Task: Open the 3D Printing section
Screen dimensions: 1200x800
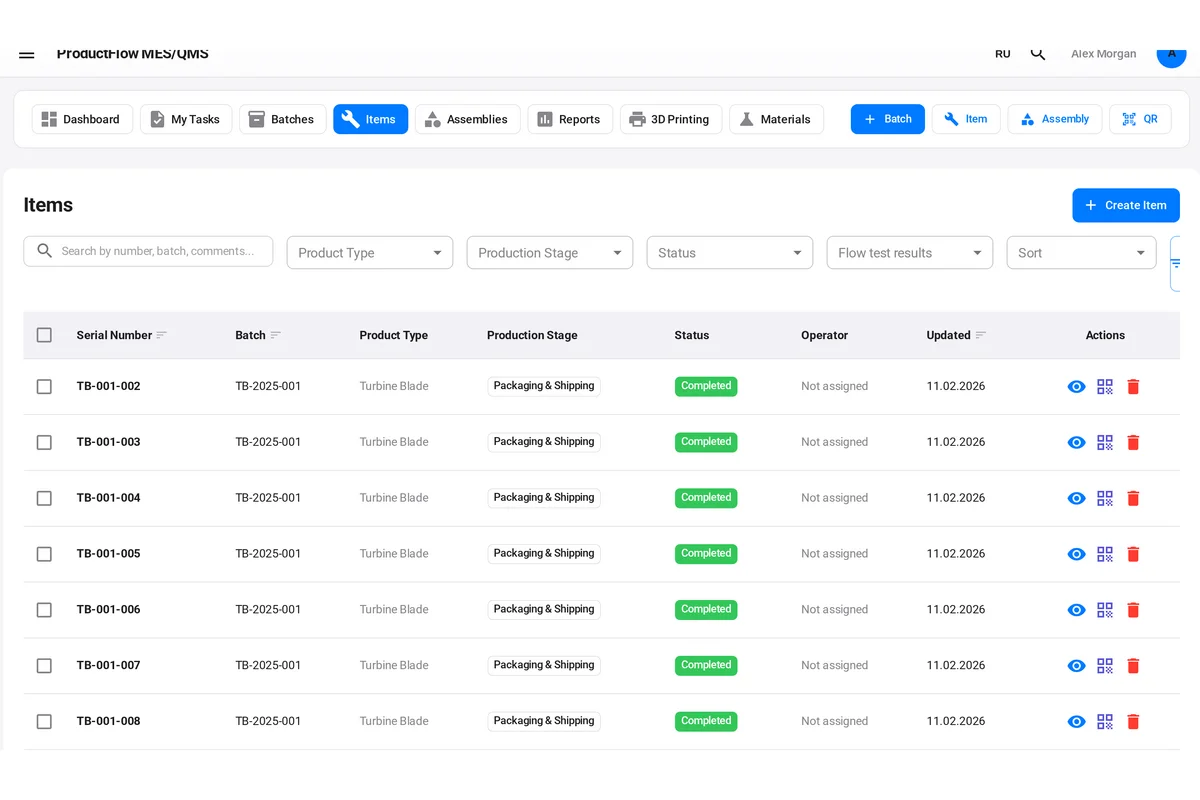Action: (x=671, y=119)
